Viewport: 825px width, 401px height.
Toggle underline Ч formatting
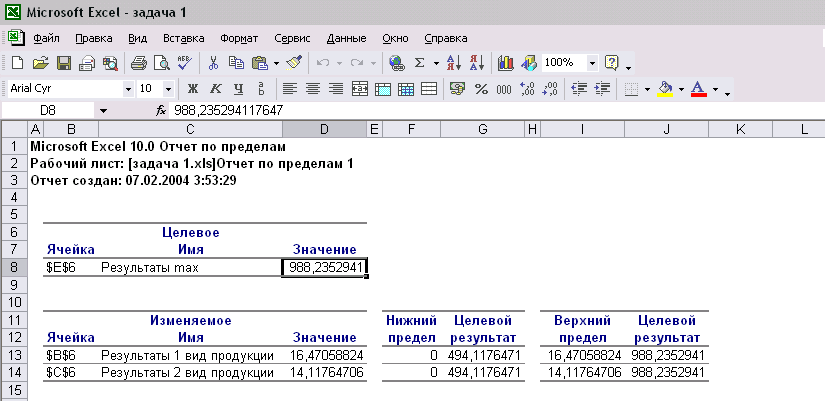(x=239, y=89)
